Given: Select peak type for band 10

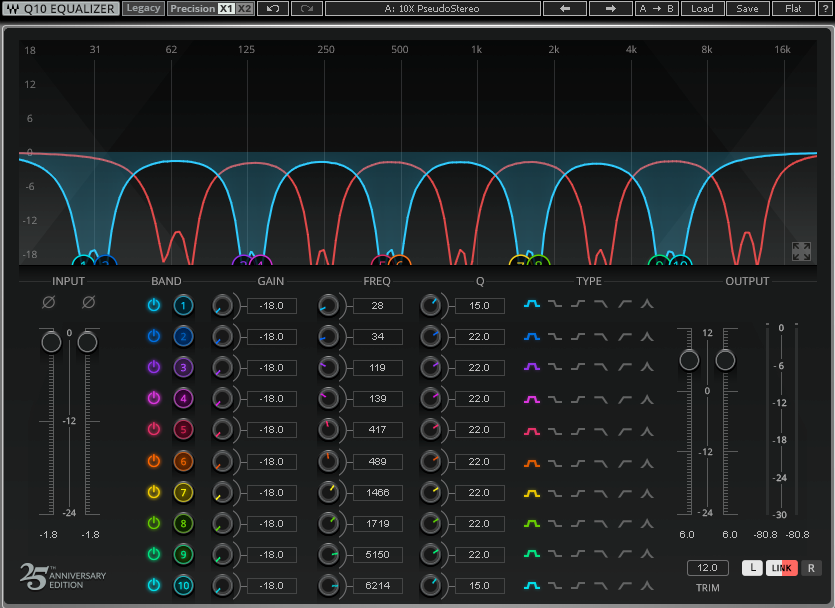Looking at the screenshot, I should pos(647,586).
